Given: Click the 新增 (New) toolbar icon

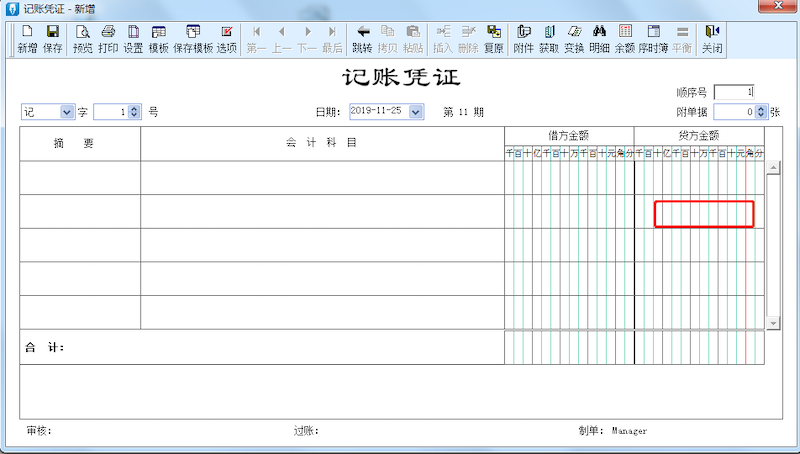Looking at the screenshot, I should coord(27,39).
